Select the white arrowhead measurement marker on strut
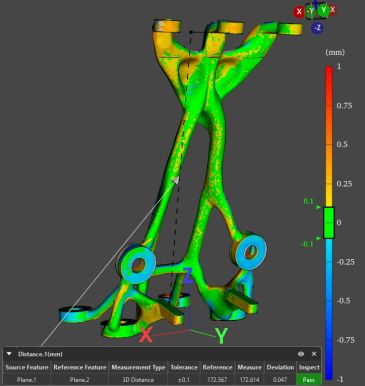Image resolution: width=365 pixels, height=386 pixels. pos(175,180)
